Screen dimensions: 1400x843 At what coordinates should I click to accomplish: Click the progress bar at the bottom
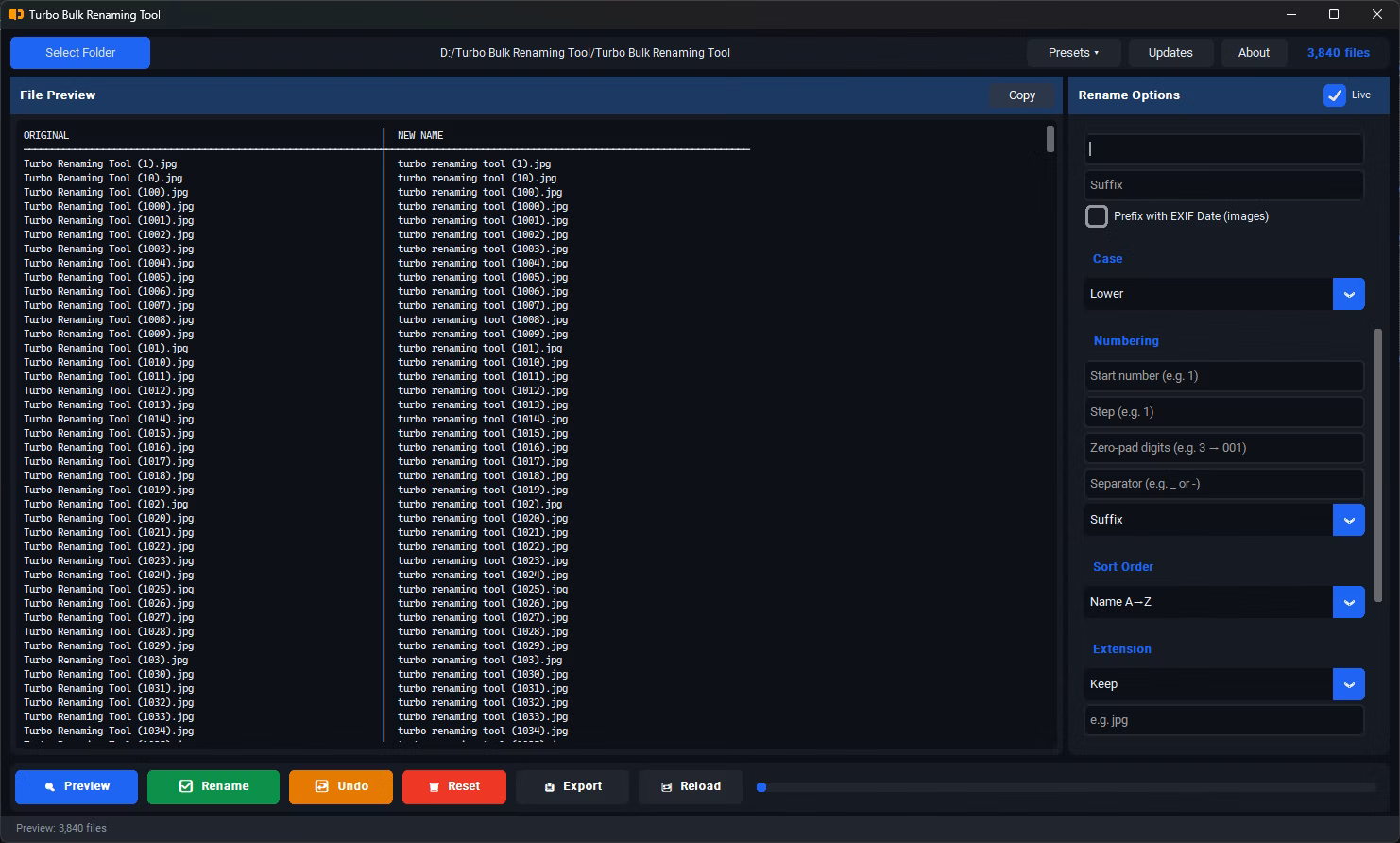pos(1066,786)
